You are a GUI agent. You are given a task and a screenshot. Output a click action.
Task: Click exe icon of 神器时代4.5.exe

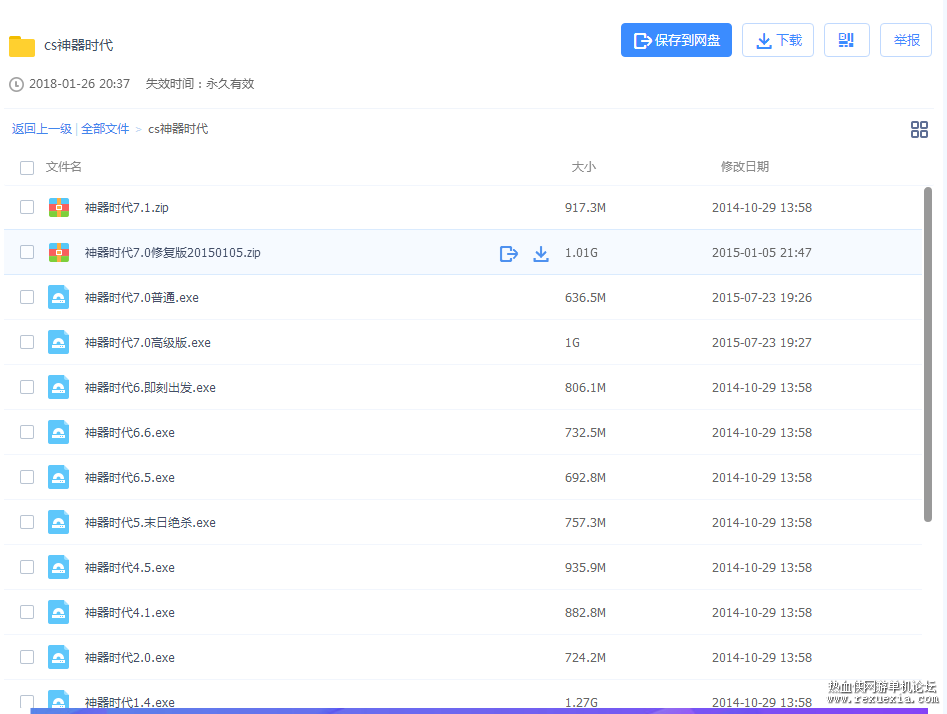tap(59, 567)
